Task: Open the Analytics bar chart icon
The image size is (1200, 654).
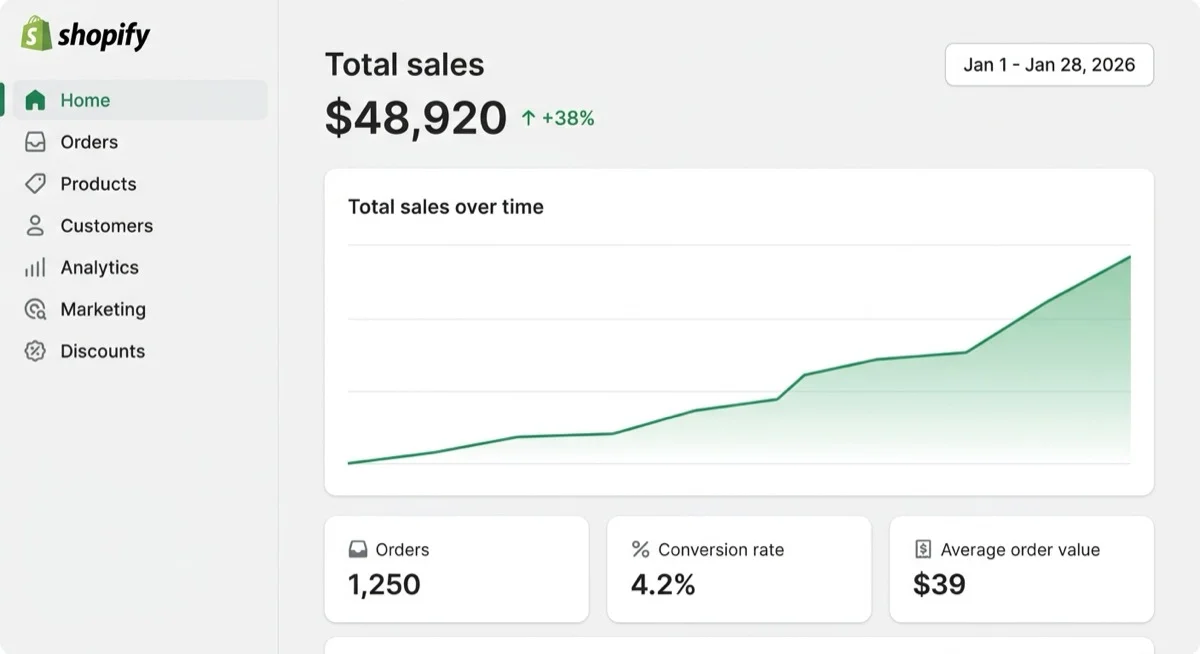Action: tap(35, 268)
